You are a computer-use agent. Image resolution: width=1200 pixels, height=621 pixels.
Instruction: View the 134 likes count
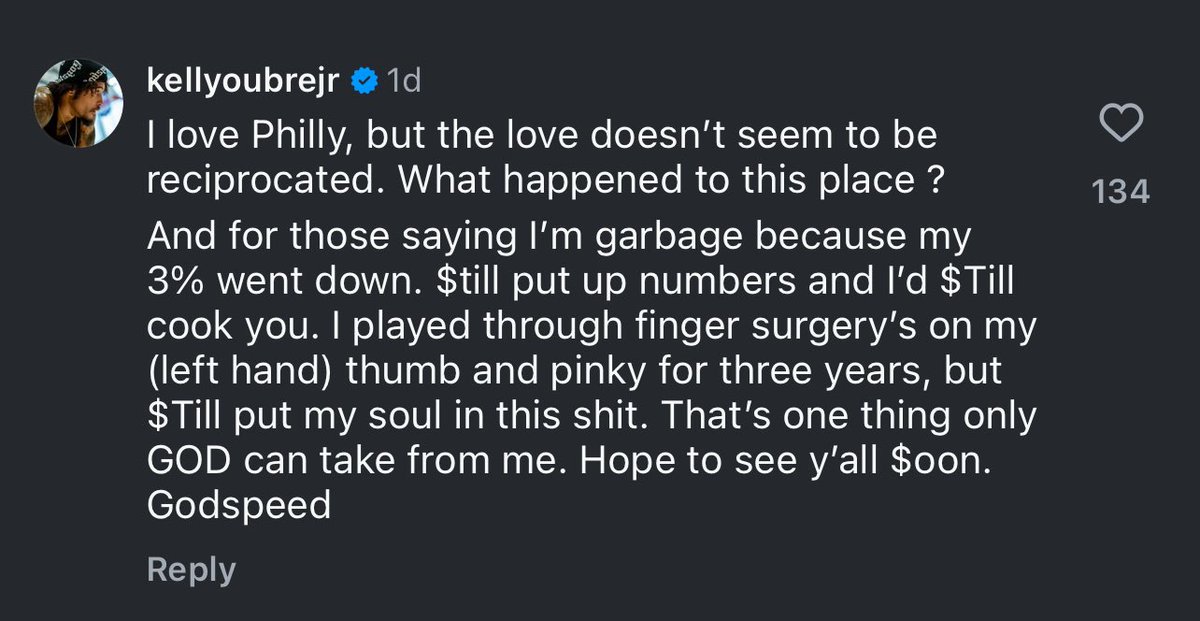pyautogui.click(x=1120, y=191)
